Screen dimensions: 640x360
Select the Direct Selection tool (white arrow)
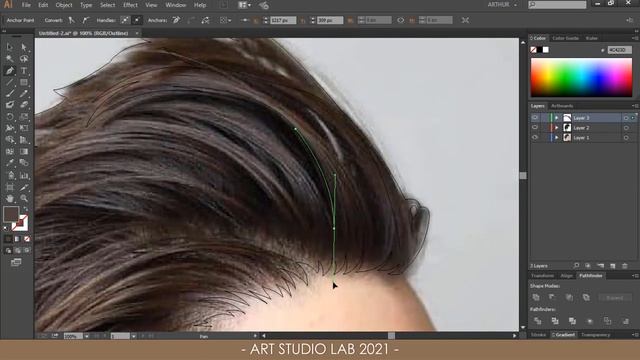point(24,47)
